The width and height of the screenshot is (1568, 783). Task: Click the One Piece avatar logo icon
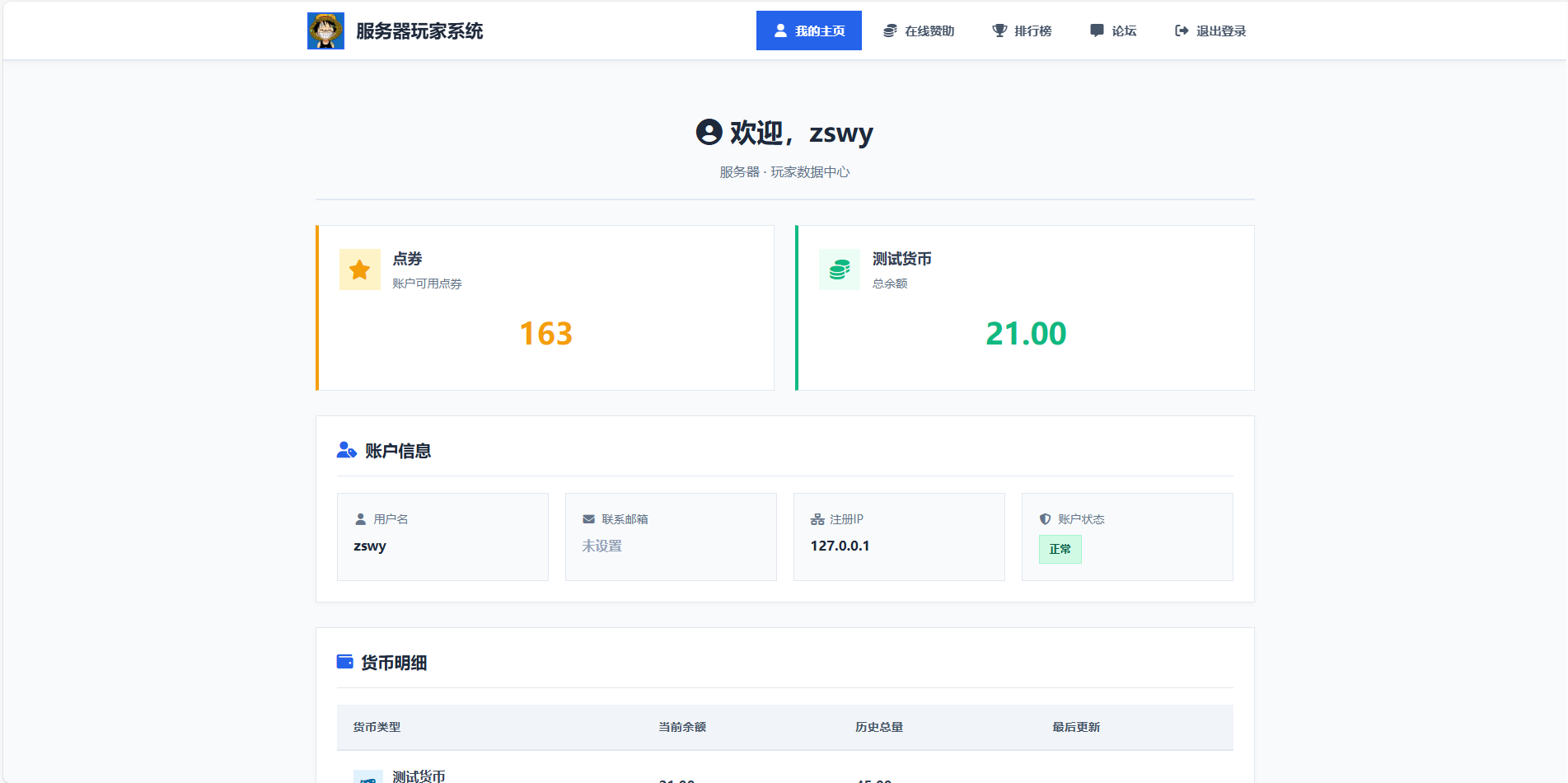pos(325,30)
